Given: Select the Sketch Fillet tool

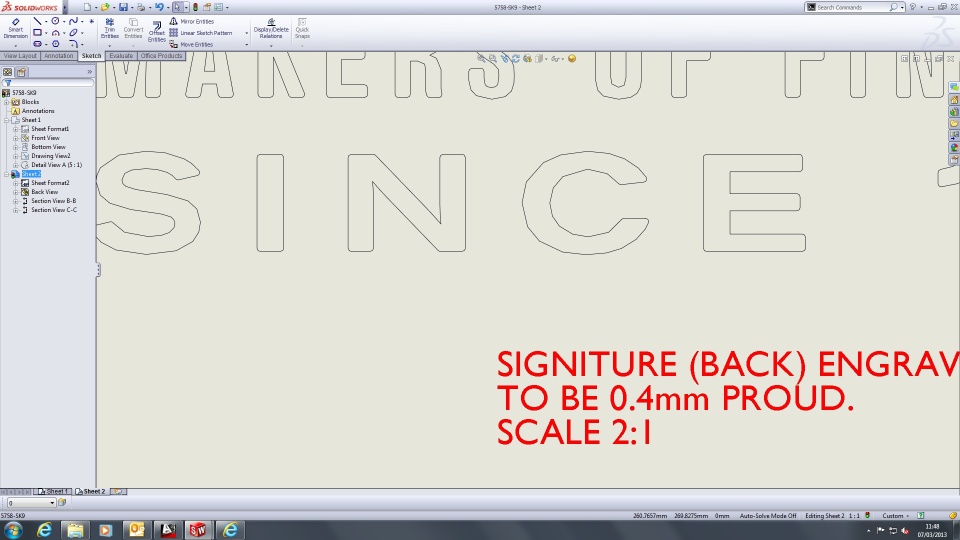Looking at the screenshot, I should pos(73,44).
